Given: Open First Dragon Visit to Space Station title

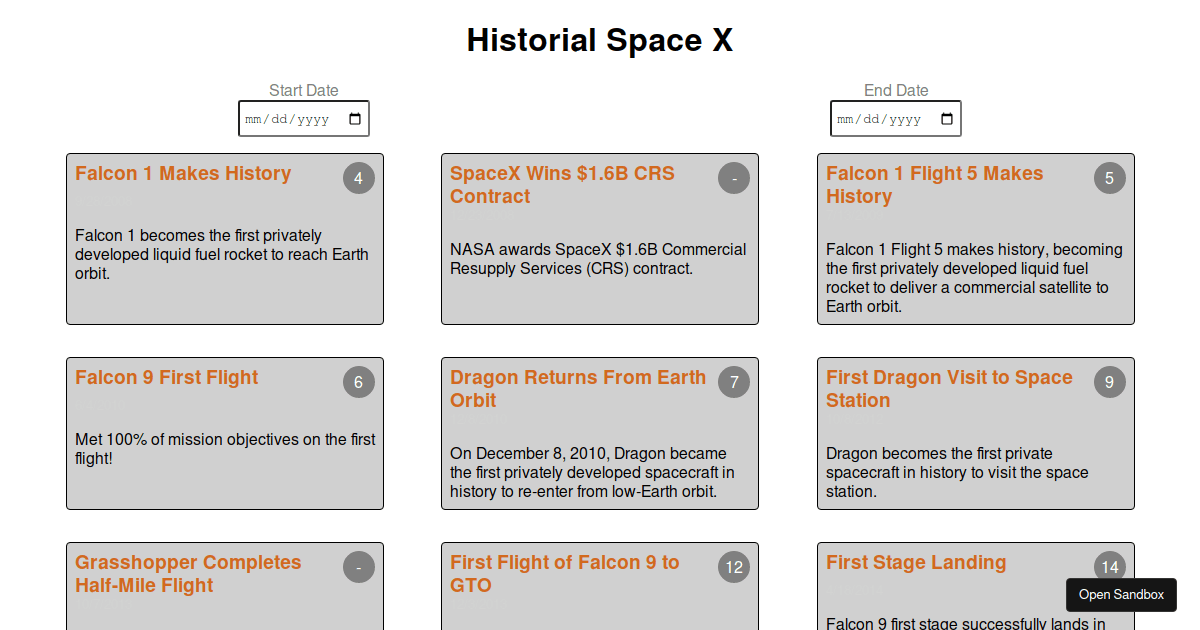Looking at the screenshot, I should click(x=949, y=389).
